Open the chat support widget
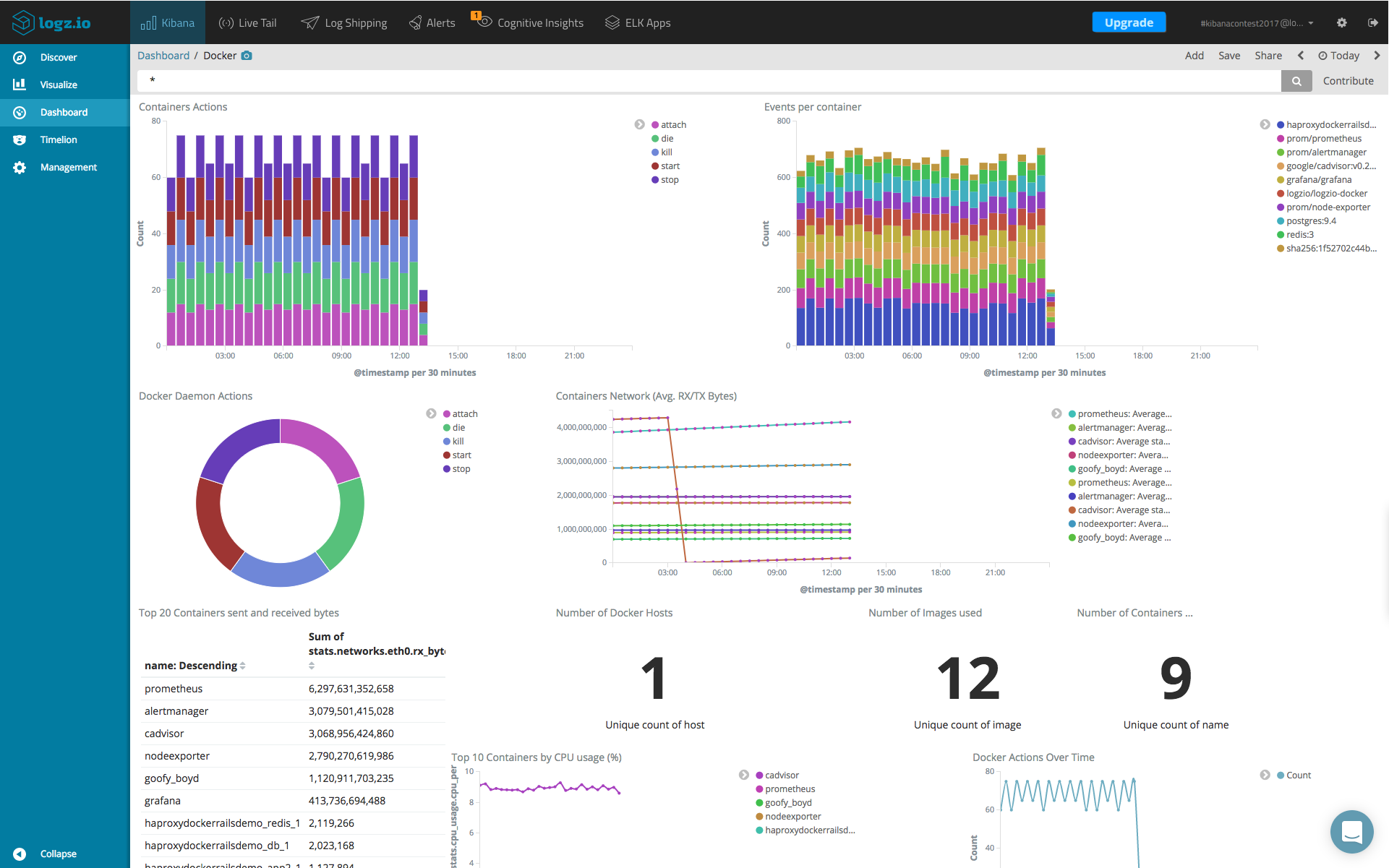Viewport: 1389px width, 868px height. coord(1351,832)
